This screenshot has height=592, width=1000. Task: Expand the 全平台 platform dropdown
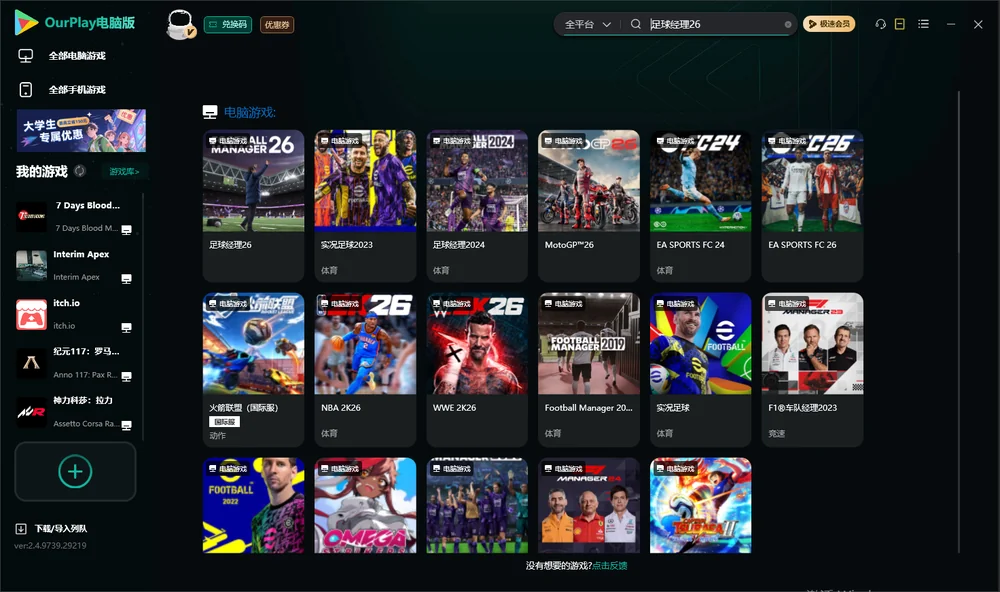pos(587,24)
